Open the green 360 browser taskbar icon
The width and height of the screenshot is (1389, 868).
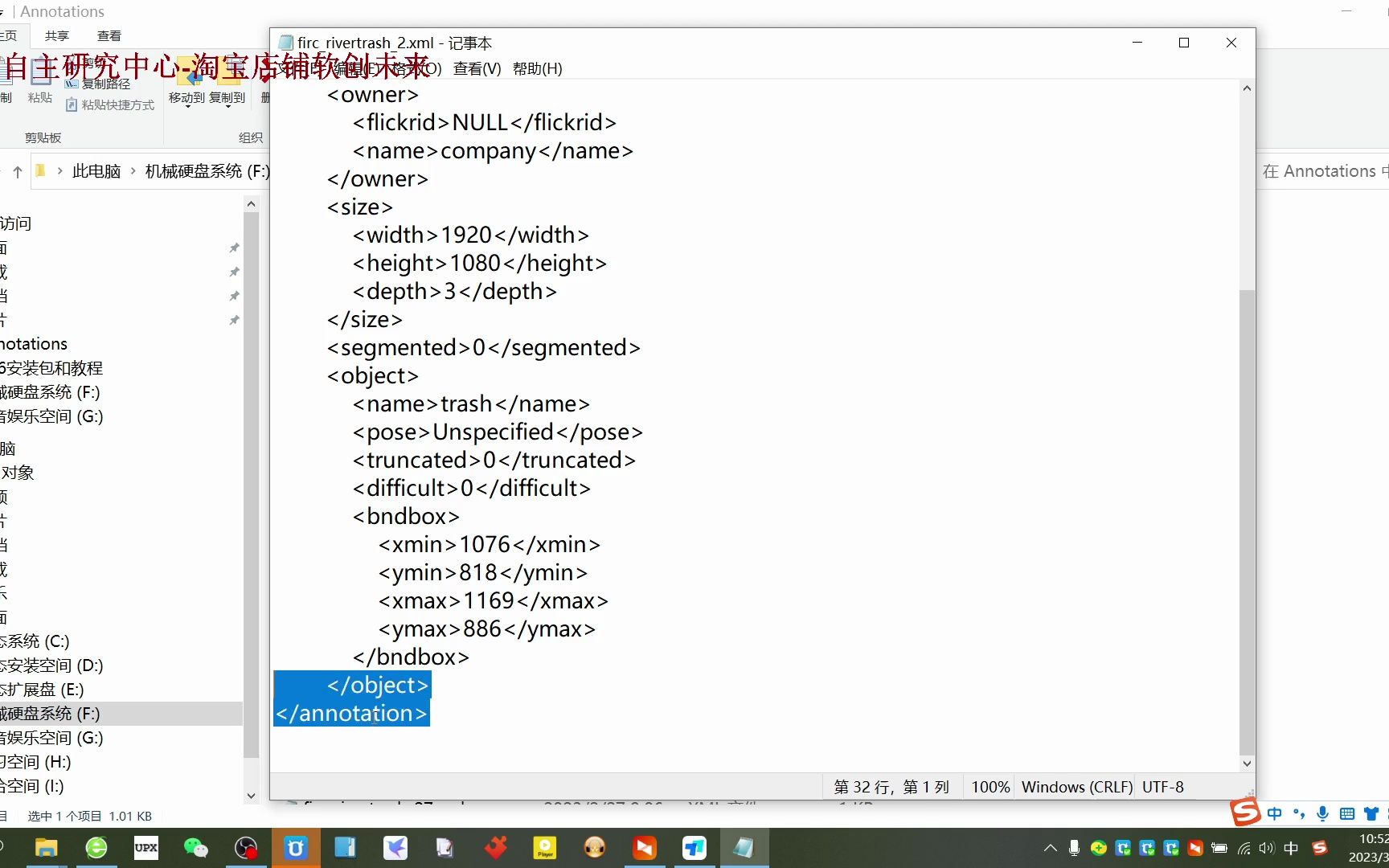pyautogui.click(x=96, y=848)
